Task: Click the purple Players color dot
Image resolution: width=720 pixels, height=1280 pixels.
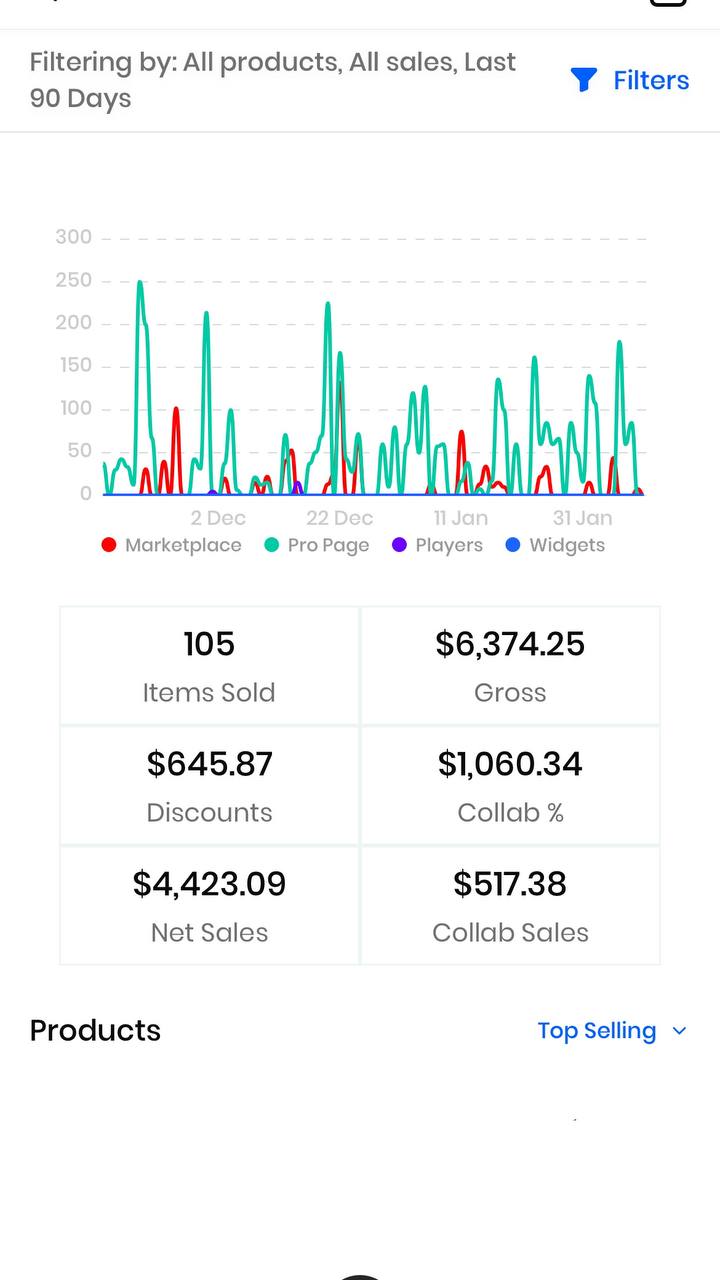Action: pos(399,545)
